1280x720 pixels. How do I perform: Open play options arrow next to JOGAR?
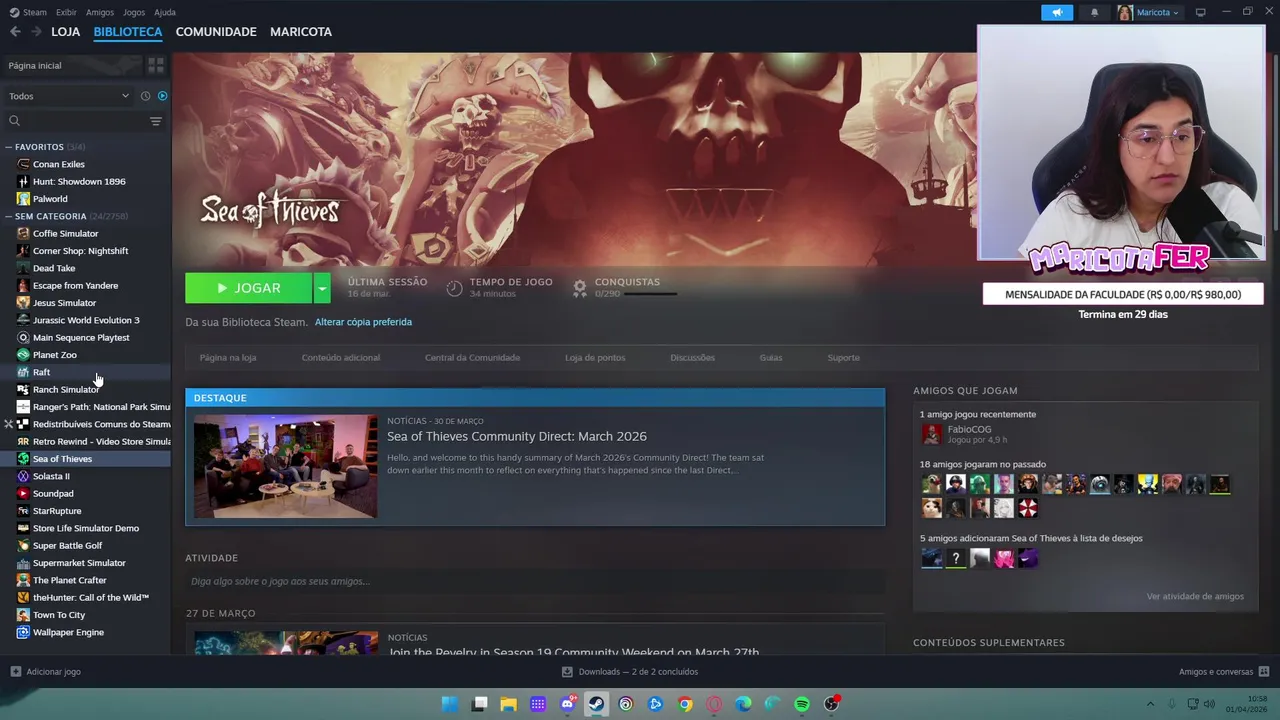tap(322, 288)
